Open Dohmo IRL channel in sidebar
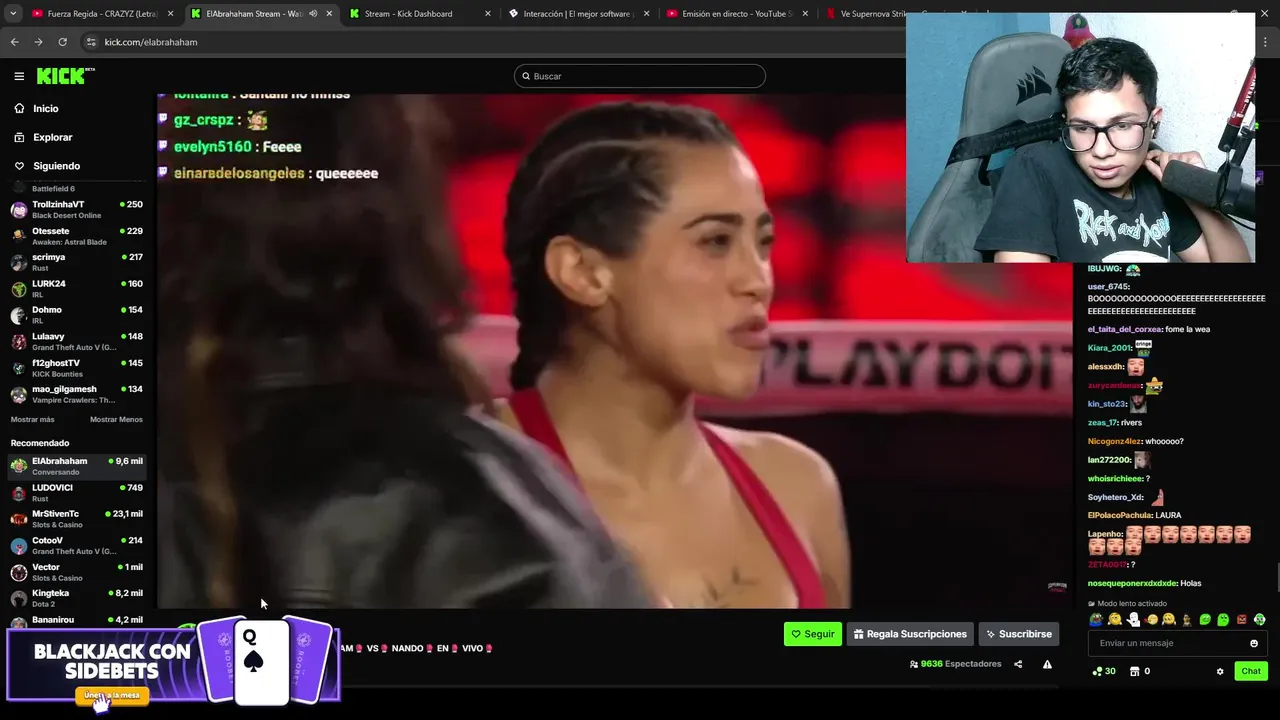Image resolution: width=1280 pixels, height=720 pixels. click(76, 315)
